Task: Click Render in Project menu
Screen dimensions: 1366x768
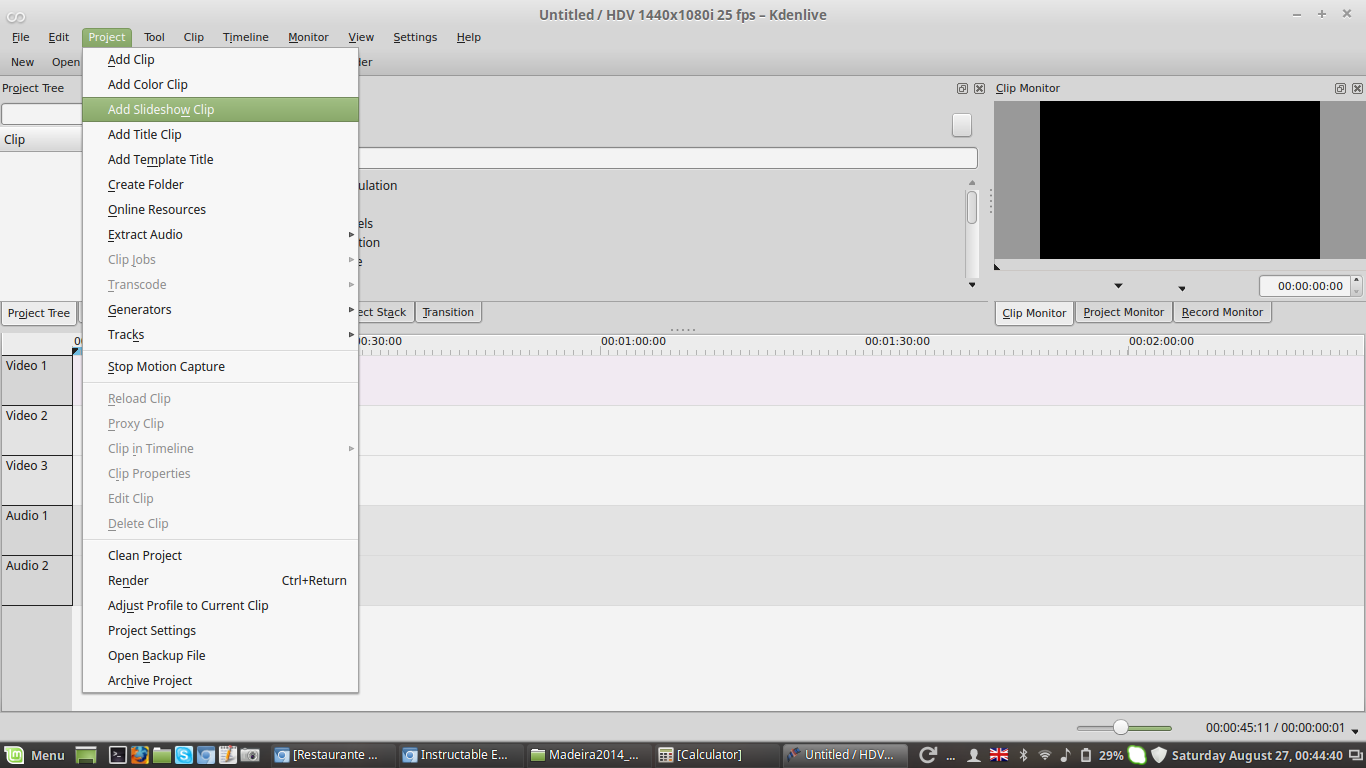Action: pyautogui.click(x=220, y=581)
